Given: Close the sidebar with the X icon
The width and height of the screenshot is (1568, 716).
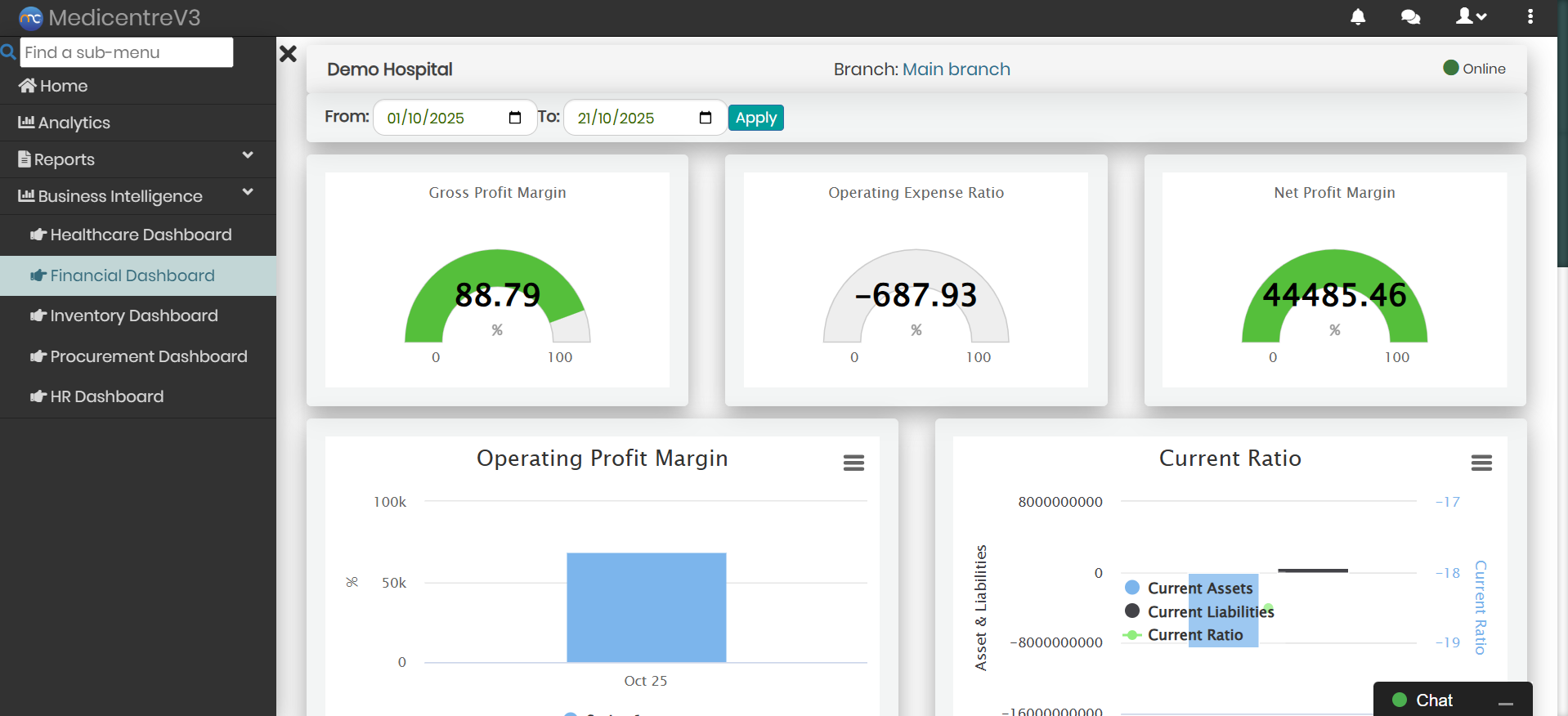Looking at the screenshot, I should click(288, 55).
